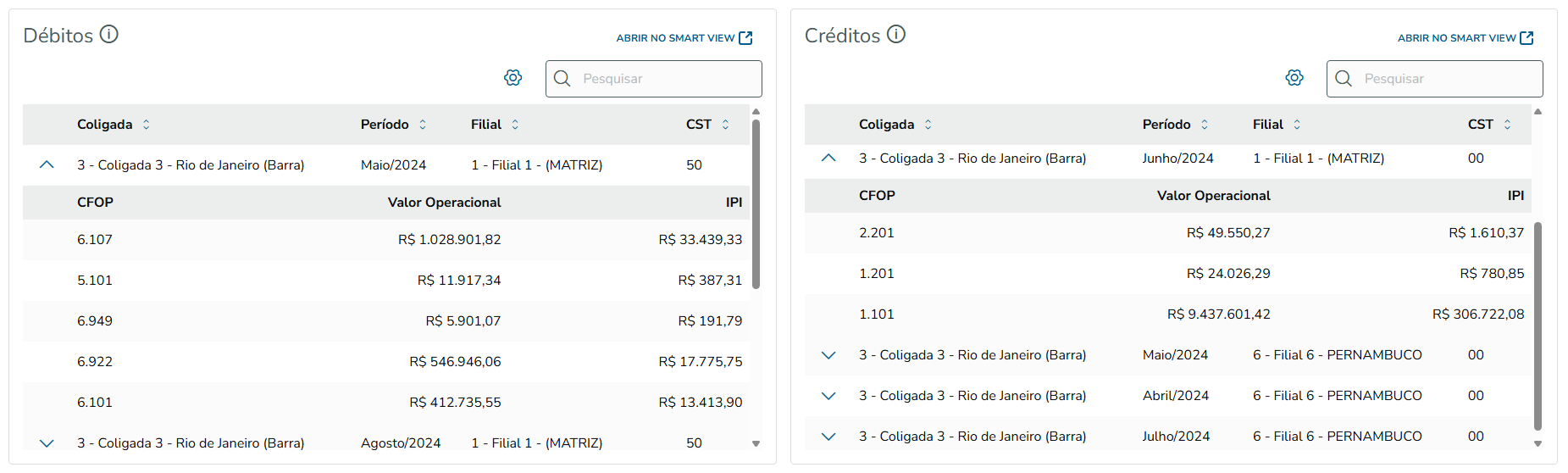Sort Créditos table by CST column
Image resolution: width=1568 pixels, height=473 pixels.
(x=1507, y=125)
